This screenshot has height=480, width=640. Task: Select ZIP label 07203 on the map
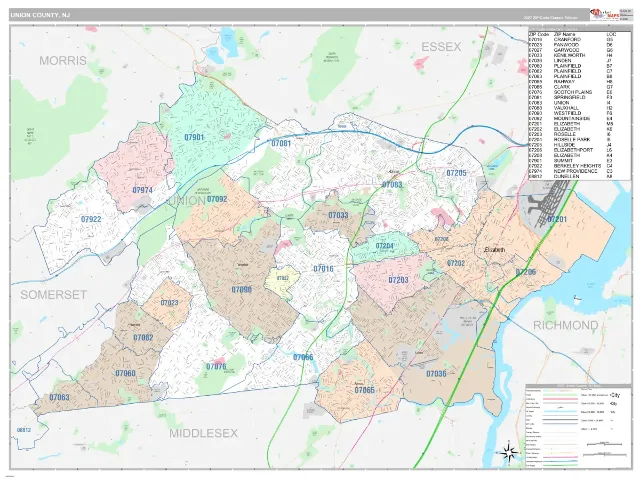coord(398,280)
